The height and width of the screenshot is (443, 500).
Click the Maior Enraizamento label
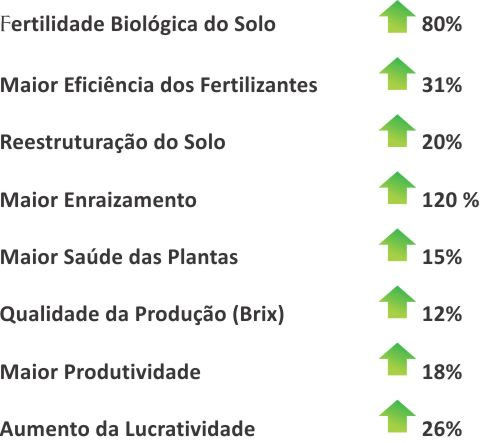pyautogui.click(x=98, y=200)
